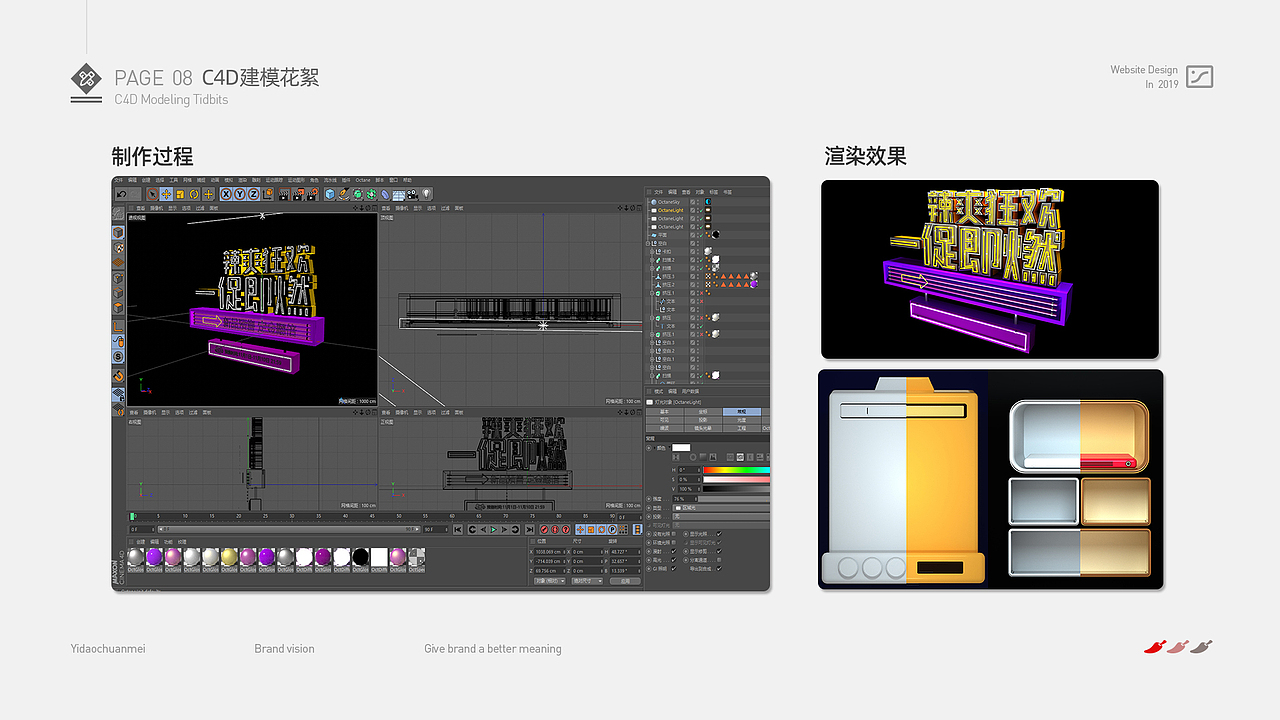Open the 对象(相对) coordinate mode dropdown

[549, 580]
